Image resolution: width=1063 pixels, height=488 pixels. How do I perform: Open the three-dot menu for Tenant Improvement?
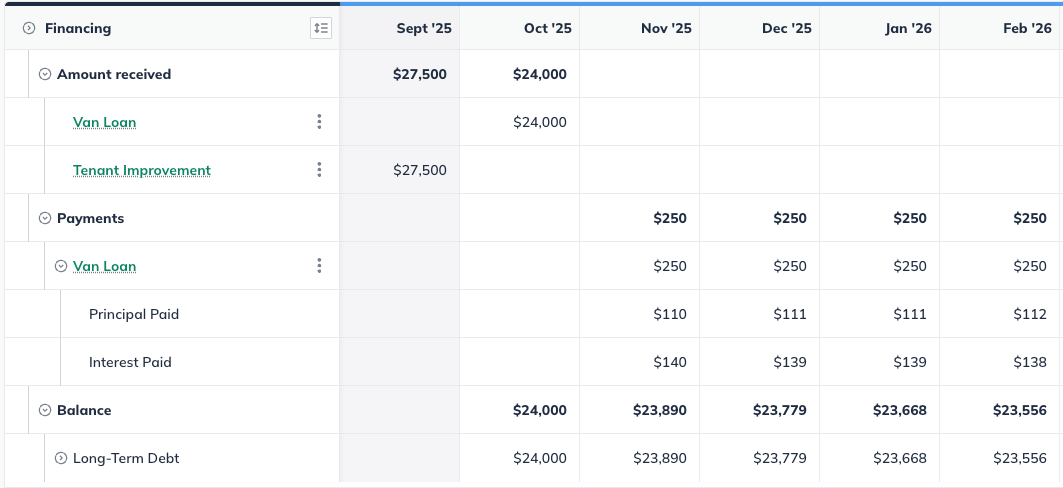[x=319, y=169]
